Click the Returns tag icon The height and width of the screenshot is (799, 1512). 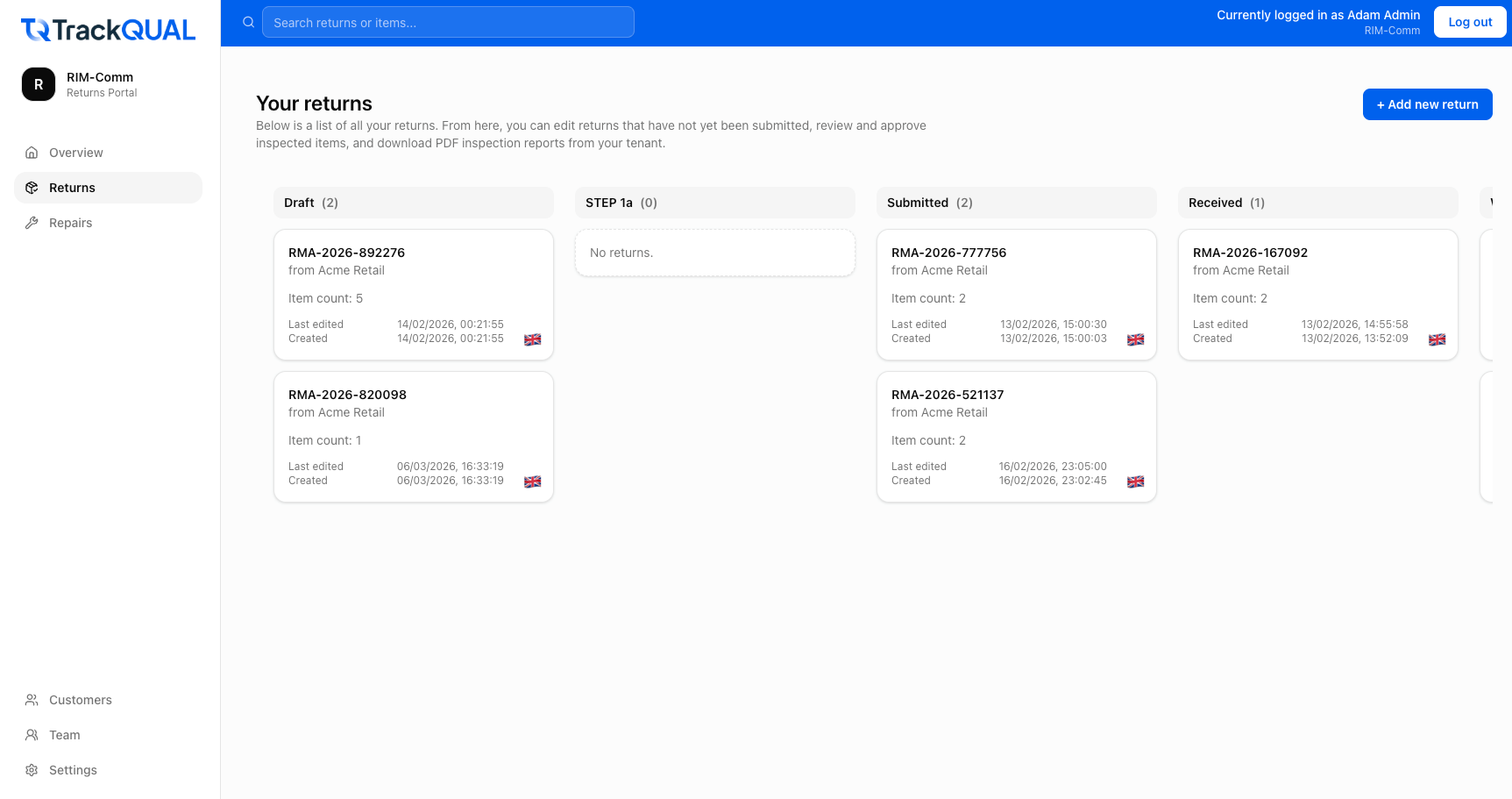[32, 187]
